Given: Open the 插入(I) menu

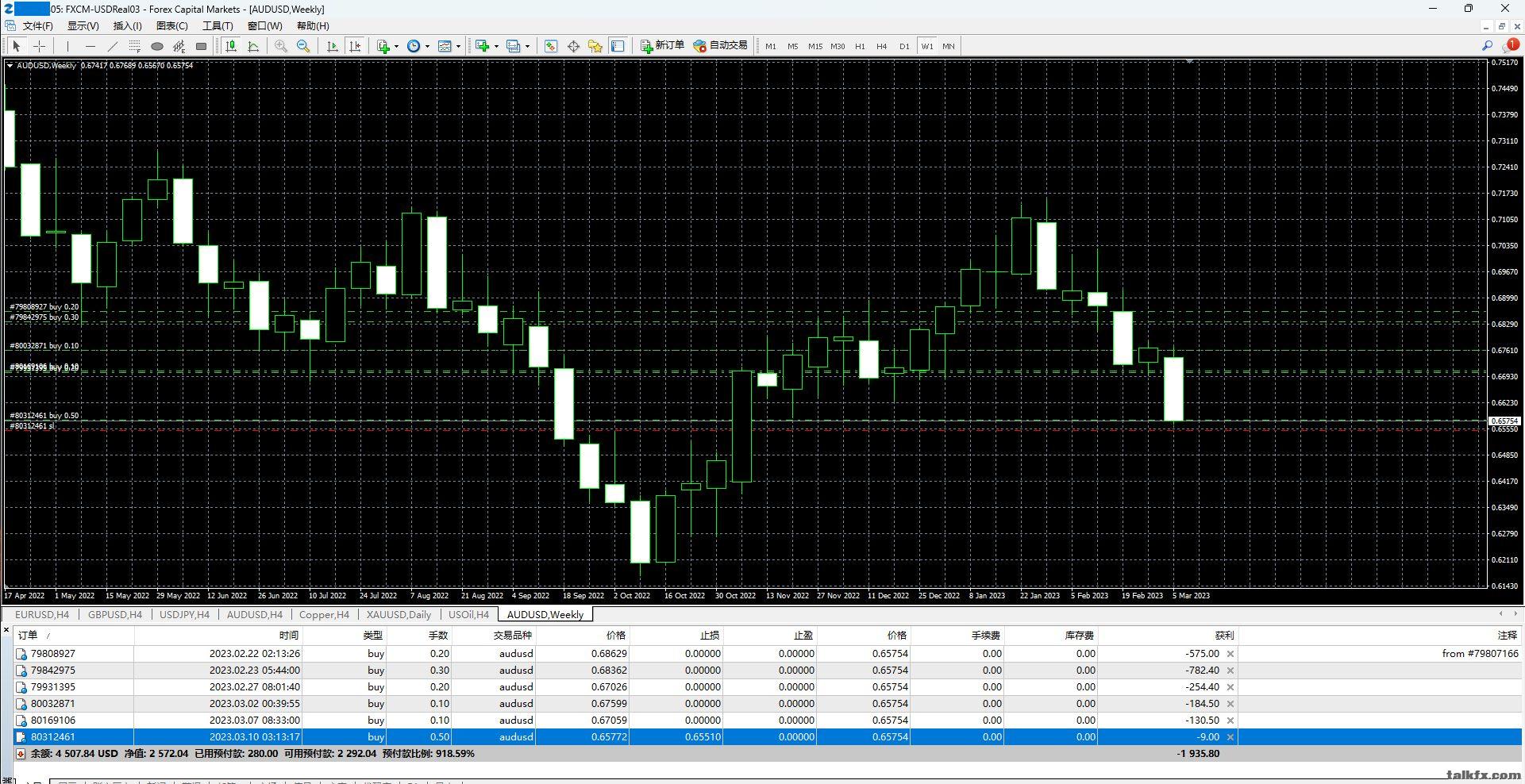Looking at the screenshot, I should point(127,26).
